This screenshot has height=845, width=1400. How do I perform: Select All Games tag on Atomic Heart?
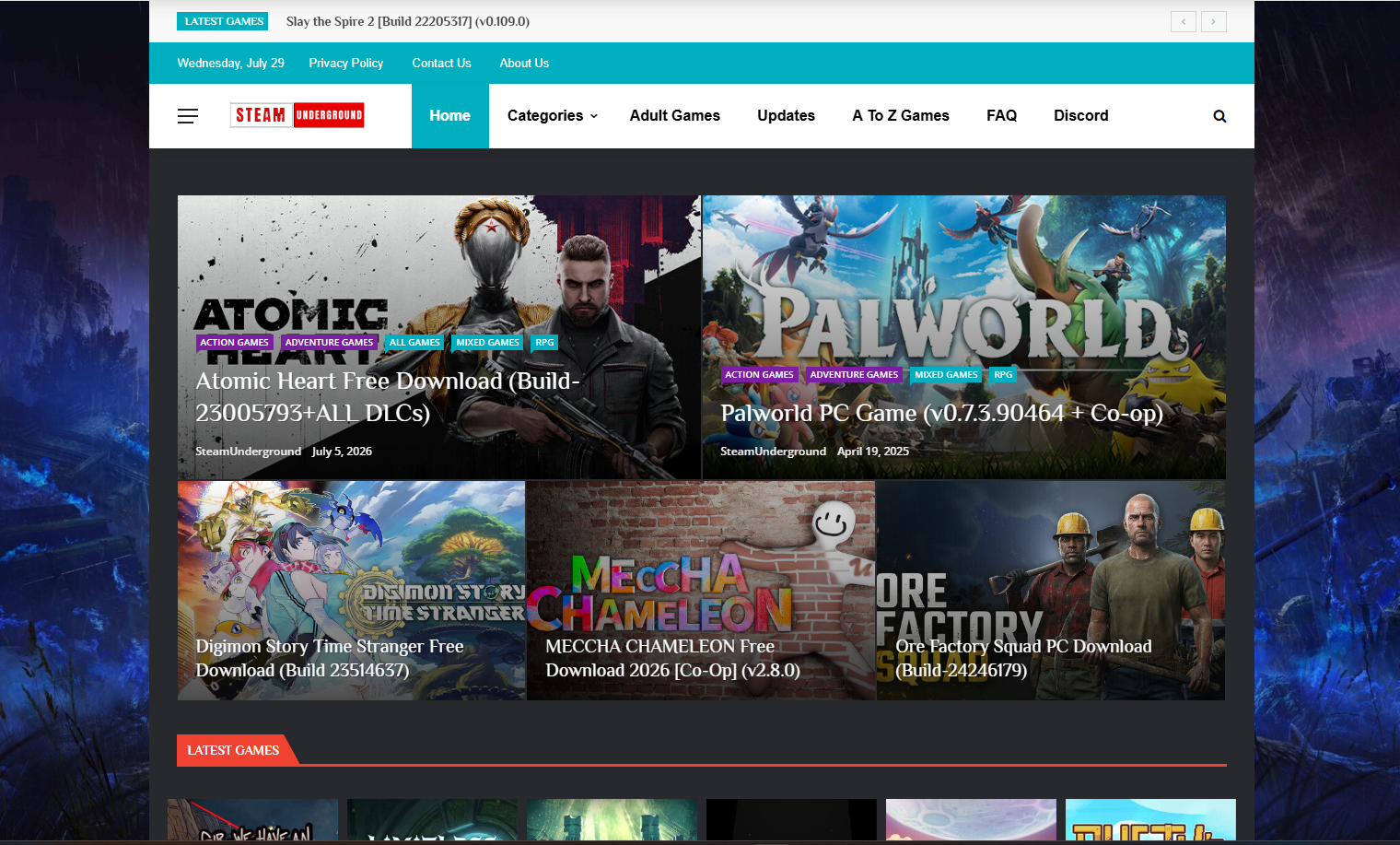point(414,343)
